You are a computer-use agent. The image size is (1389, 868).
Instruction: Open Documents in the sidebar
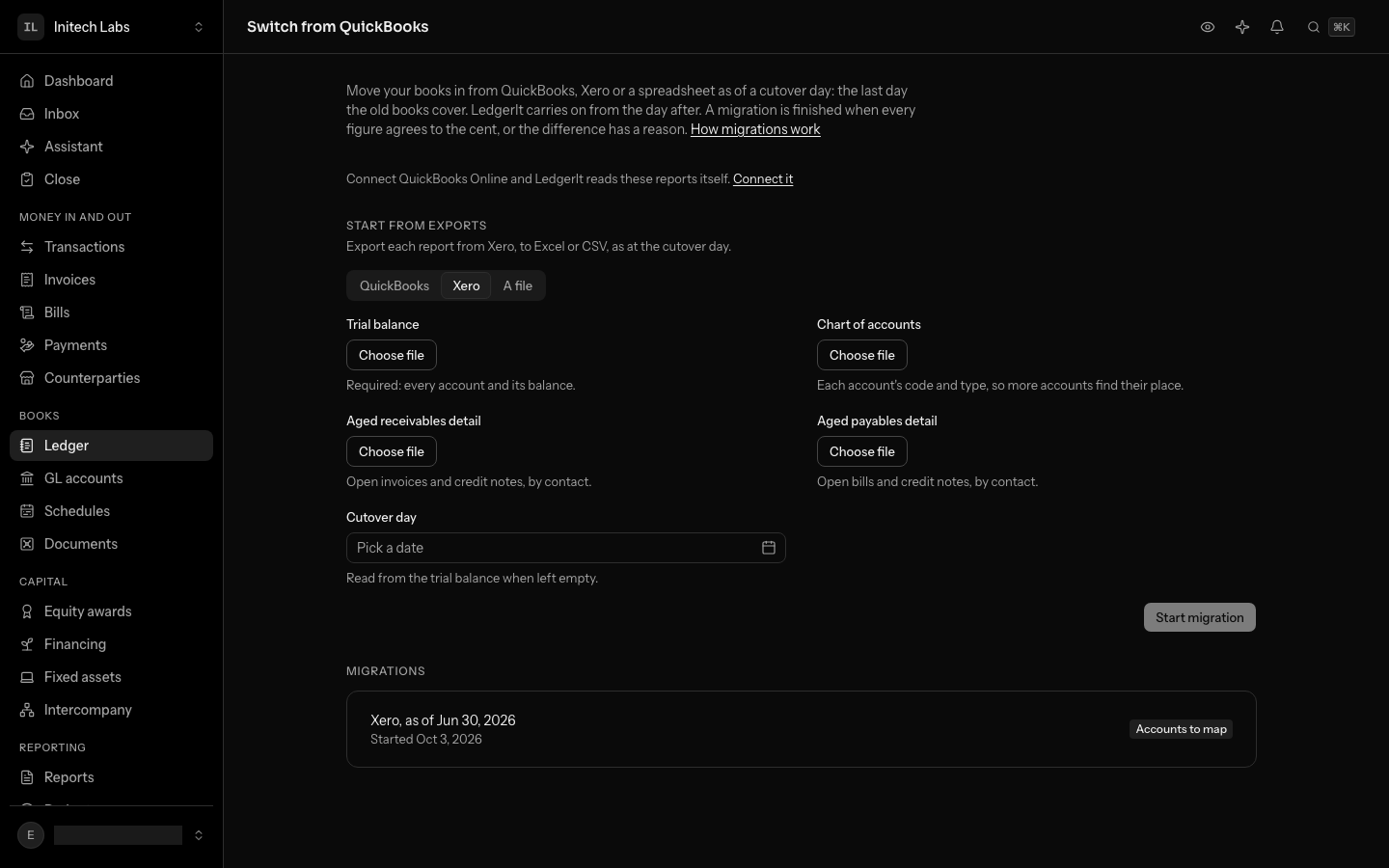coord(111,544)
